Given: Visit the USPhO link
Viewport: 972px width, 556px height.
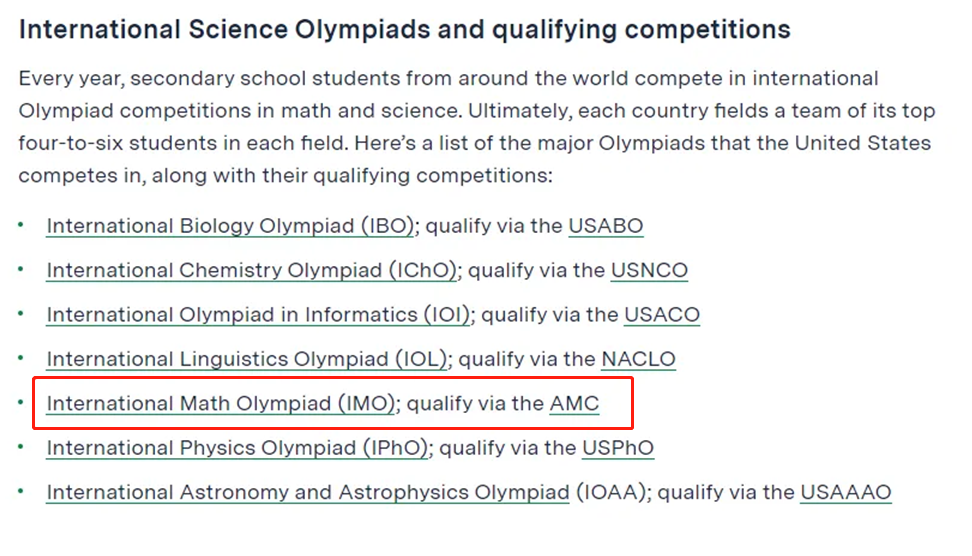Looking at the screenshot, I should 618,448.
